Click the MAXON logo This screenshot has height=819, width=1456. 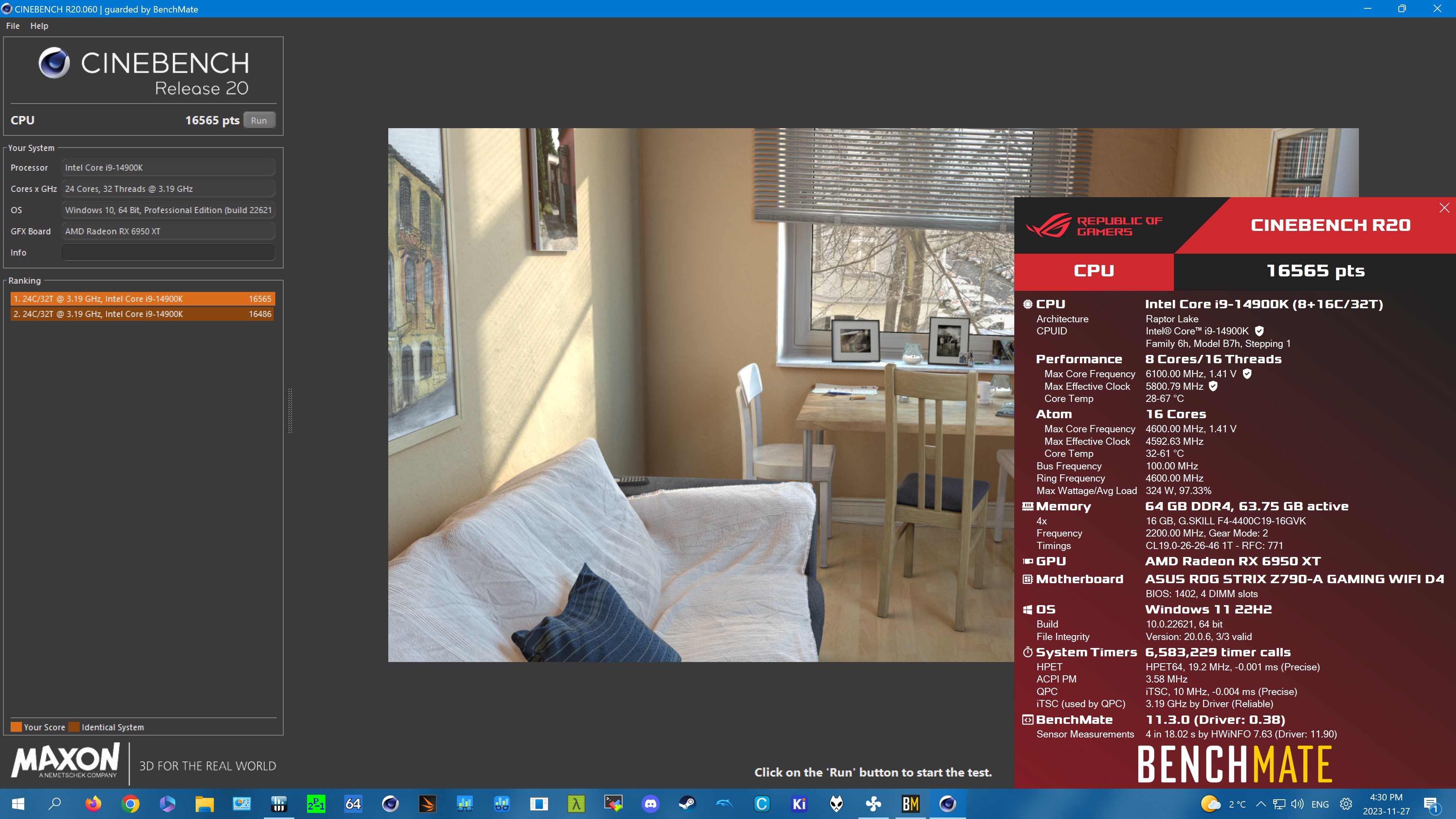66,761
